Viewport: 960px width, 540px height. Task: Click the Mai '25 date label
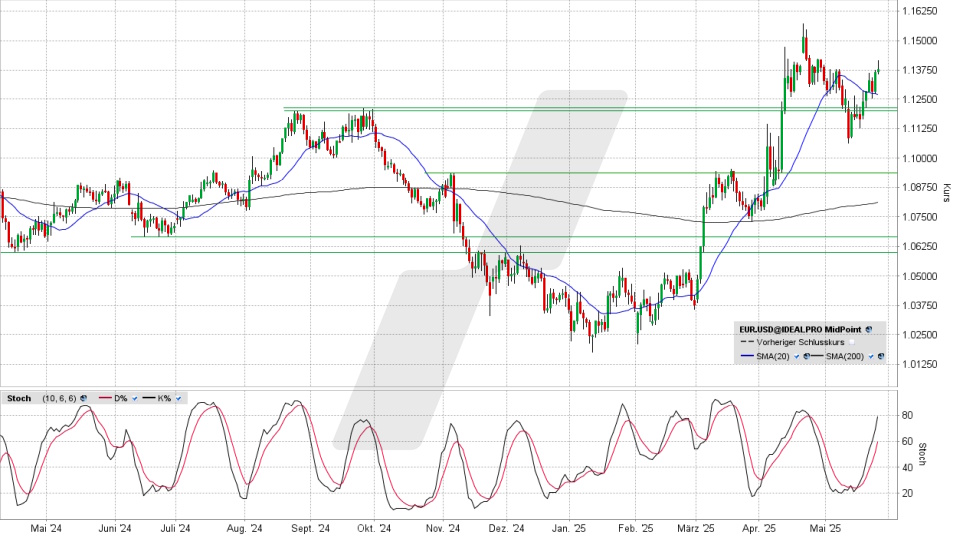click(825, 528)
